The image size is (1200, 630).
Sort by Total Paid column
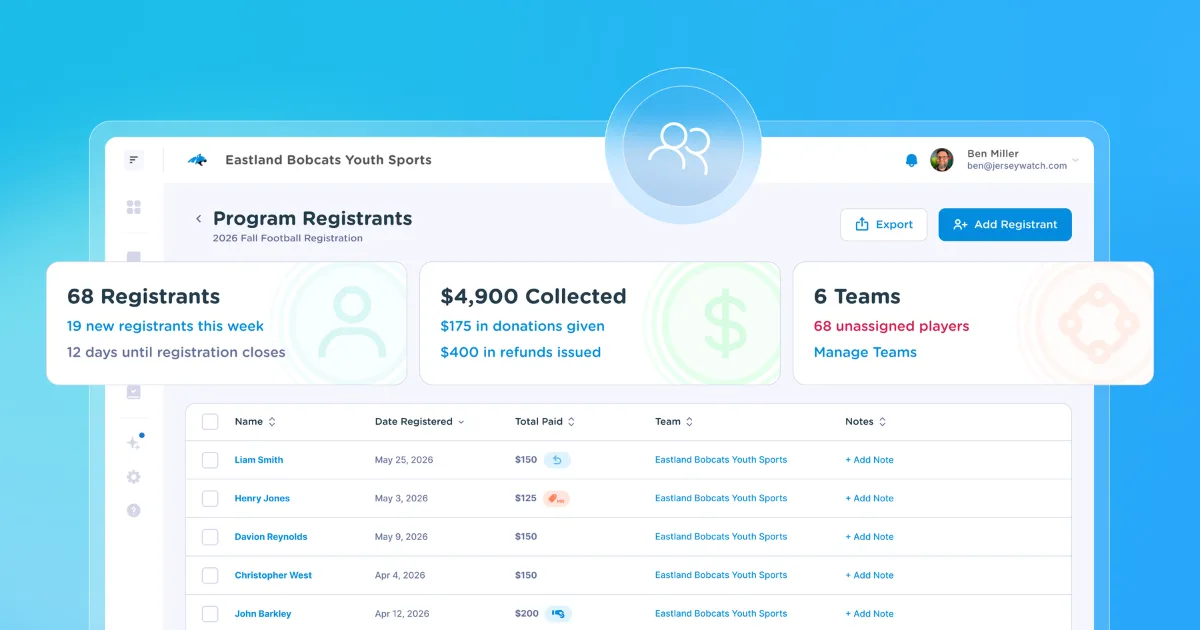click(545, 422)
